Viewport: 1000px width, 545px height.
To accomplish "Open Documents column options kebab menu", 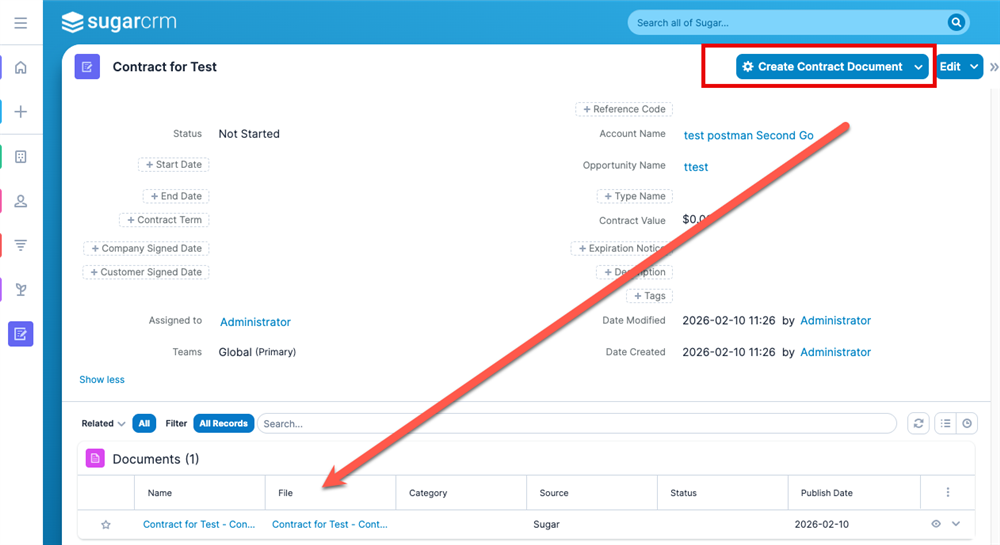I will [x=947, y=492].
